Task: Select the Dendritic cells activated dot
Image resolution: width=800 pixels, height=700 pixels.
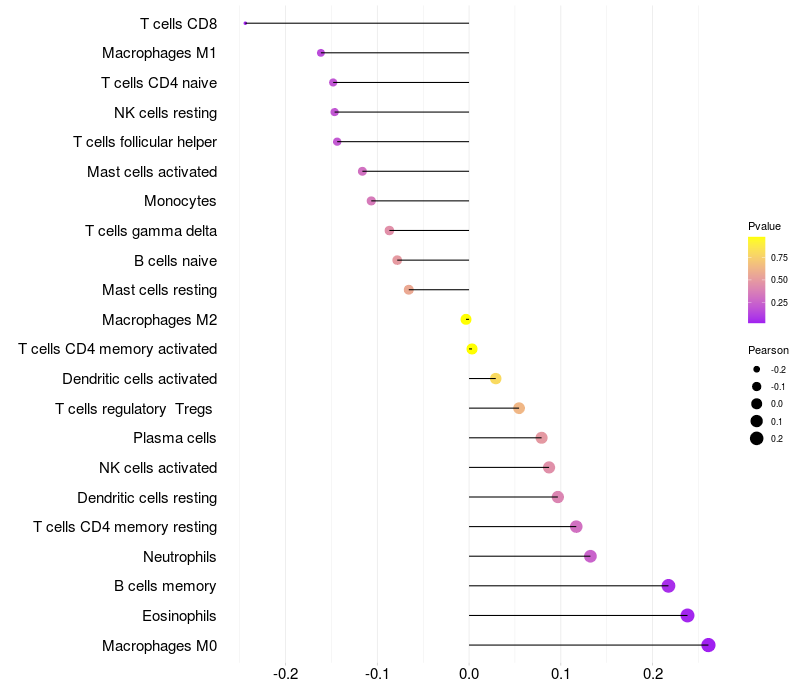Action: point(495,378)
